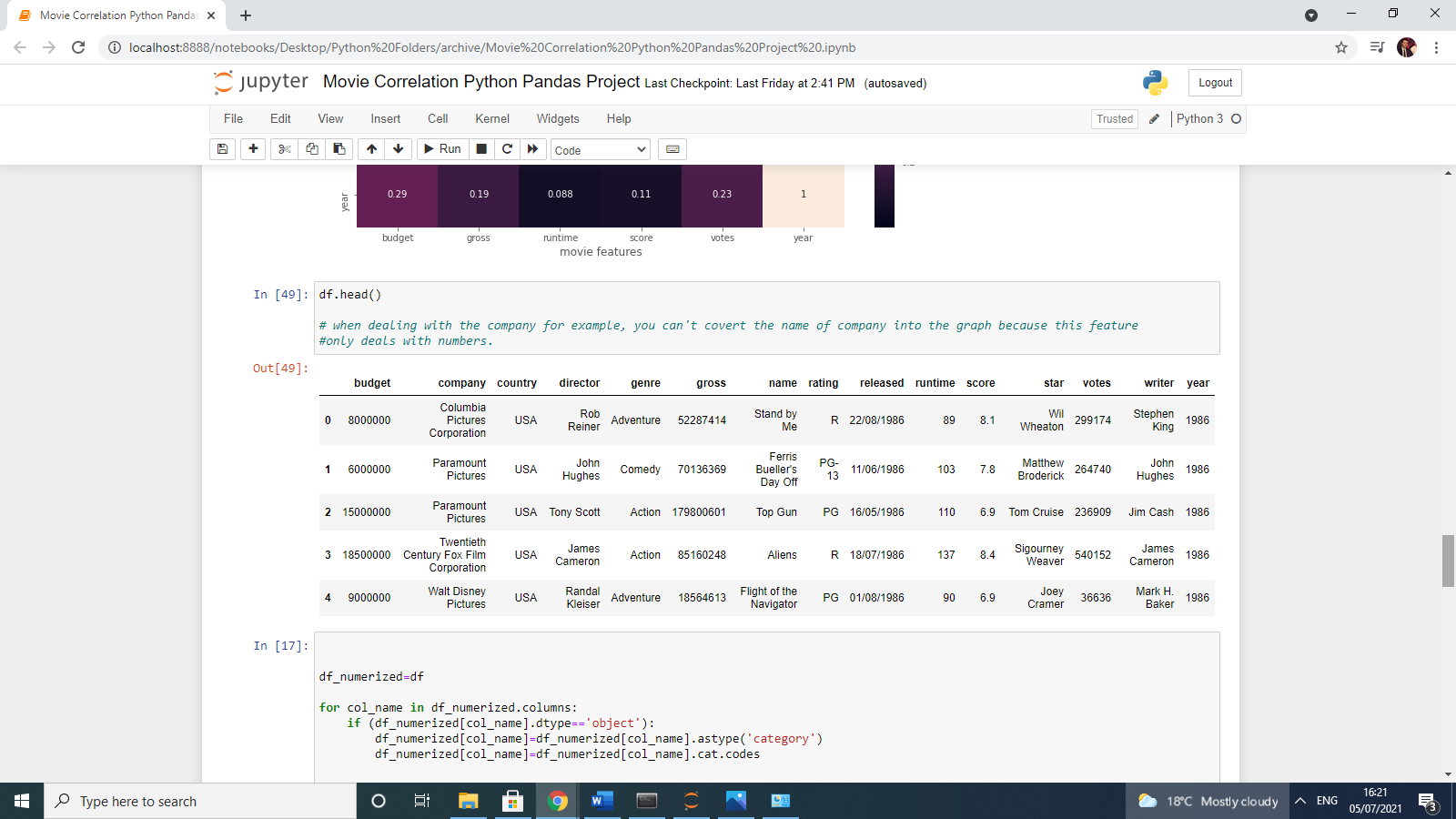The width and height of the screenshot is (1456, 819).
Task: Save the notebook via floppy disk icon
Action: tap(222, 148)
